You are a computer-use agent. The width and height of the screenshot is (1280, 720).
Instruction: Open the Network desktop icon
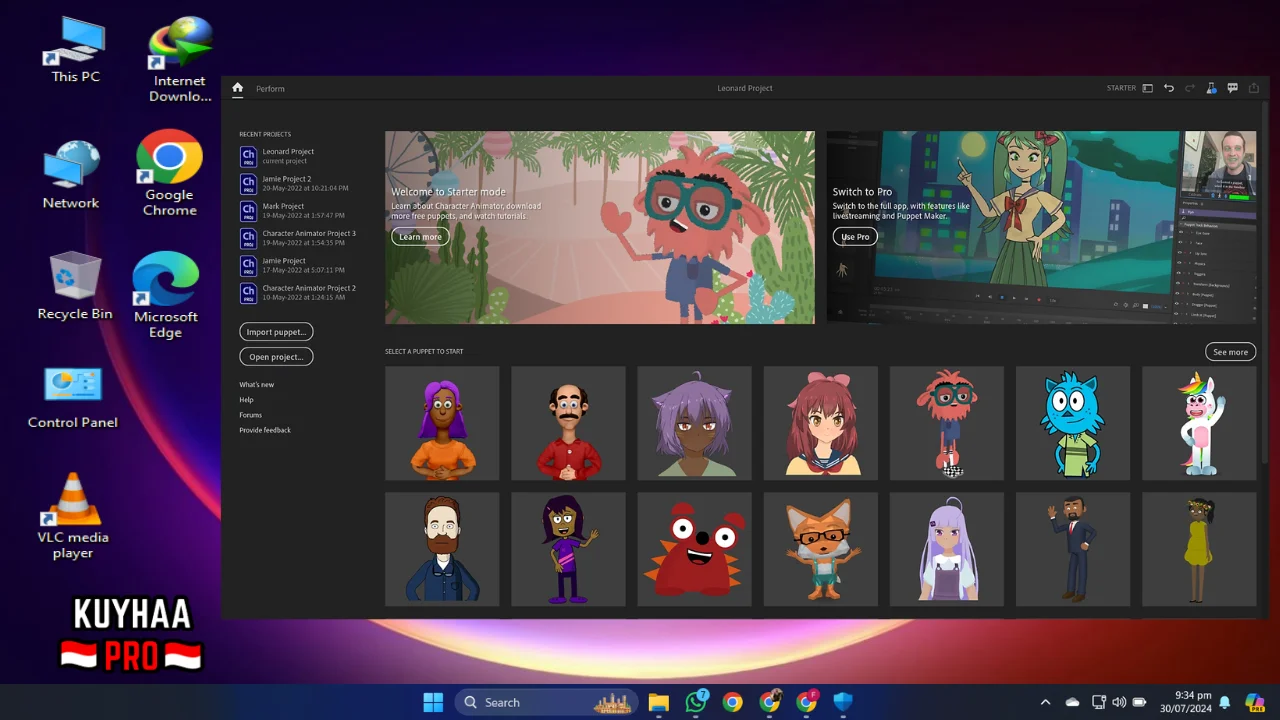point(71,175)
